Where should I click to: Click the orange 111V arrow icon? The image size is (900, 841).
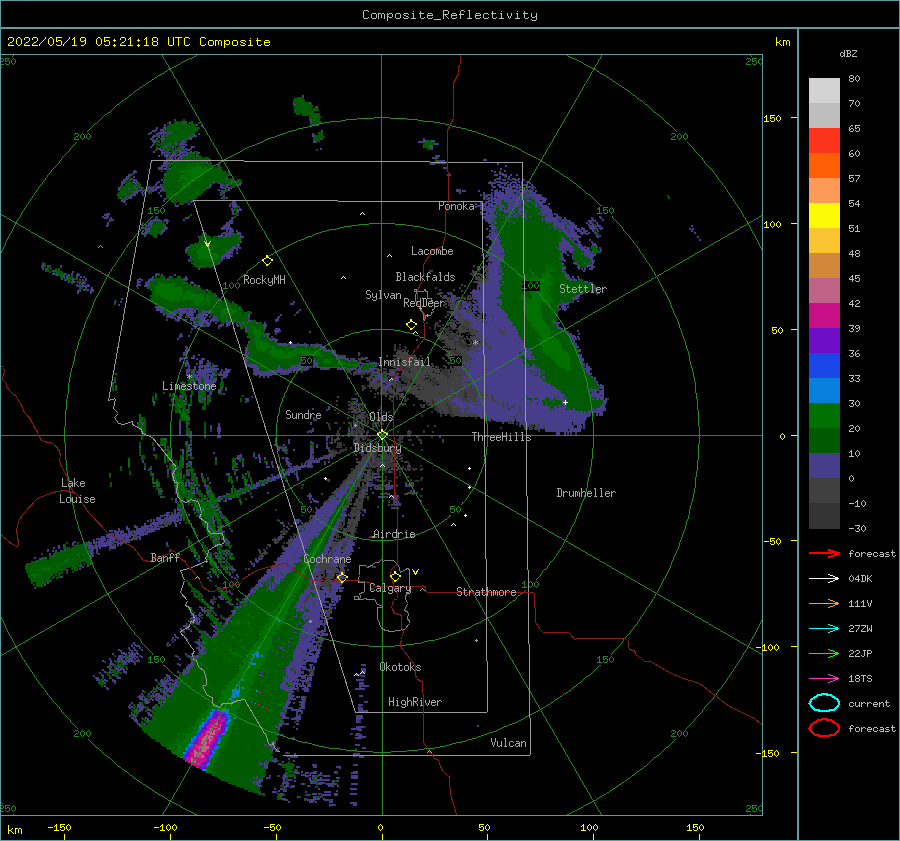(x=824, y=603)
